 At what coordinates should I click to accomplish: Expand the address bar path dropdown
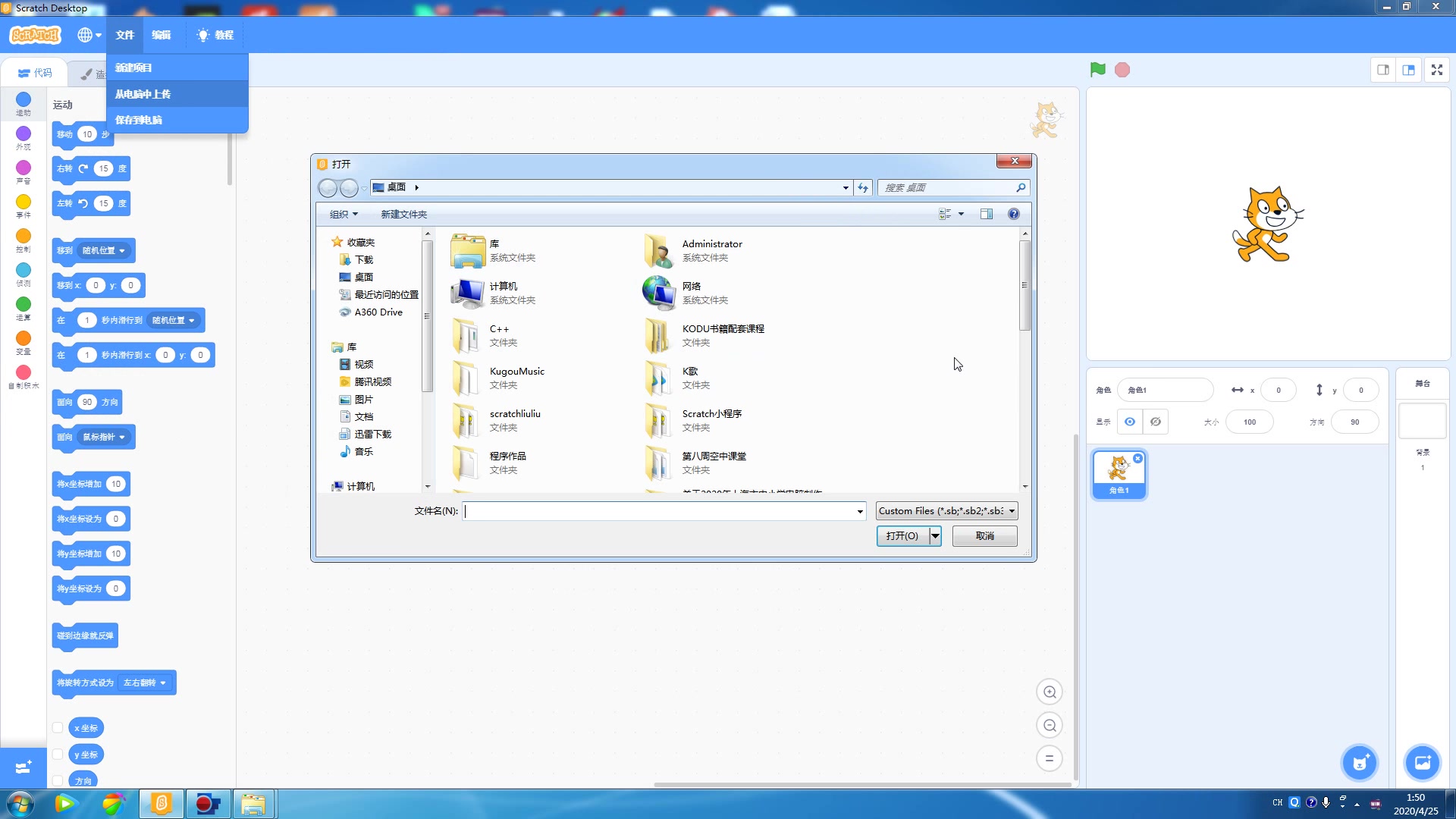[846, 187]
